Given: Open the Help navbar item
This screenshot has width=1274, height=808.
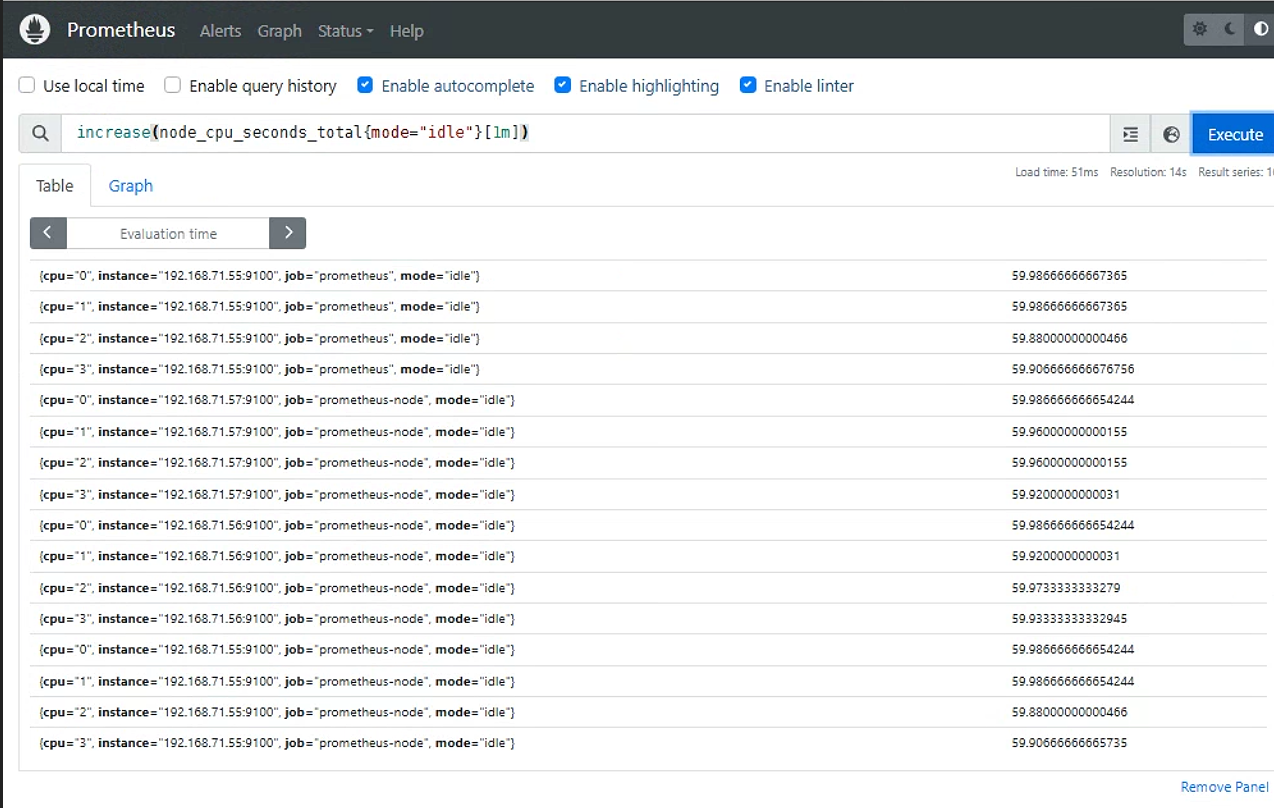Looking at the screenshot, I should click(x=406, y=31).
